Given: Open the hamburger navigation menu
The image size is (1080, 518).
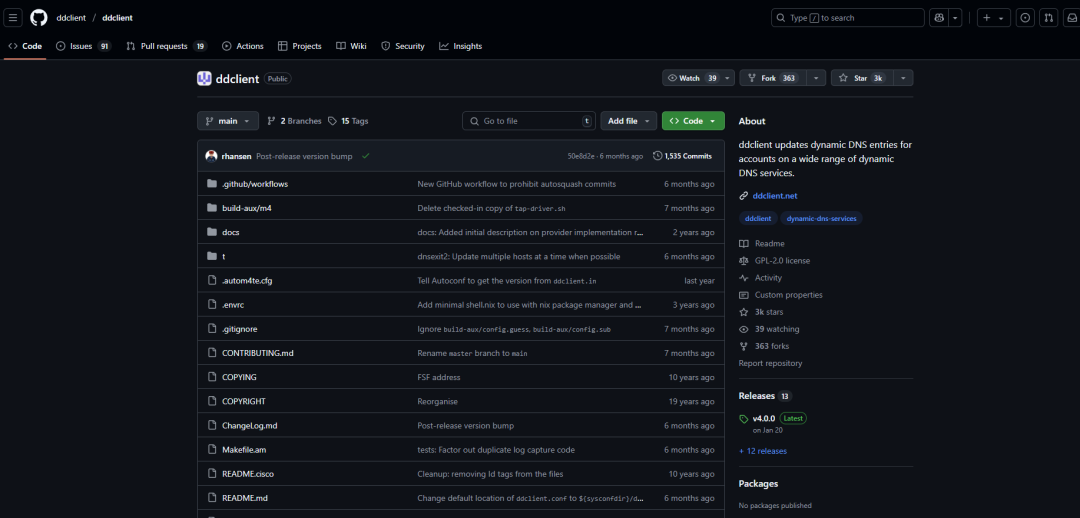Looking at the screenshot, I should [x=13, y=18].
